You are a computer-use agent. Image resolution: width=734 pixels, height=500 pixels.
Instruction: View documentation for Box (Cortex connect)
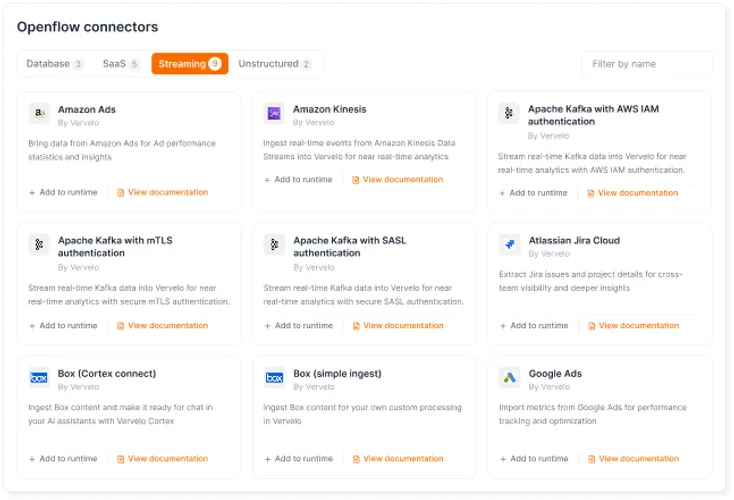(162, 459)
